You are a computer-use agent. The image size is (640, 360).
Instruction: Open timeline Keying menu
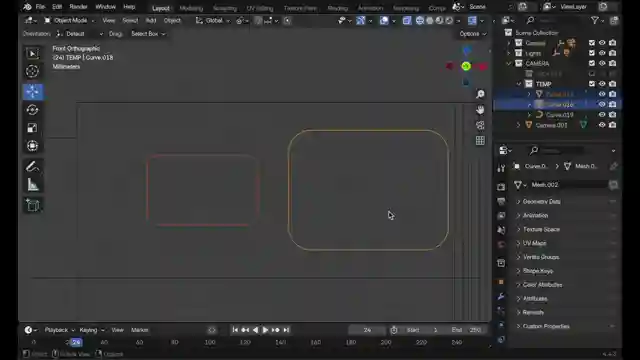(92, 330)
